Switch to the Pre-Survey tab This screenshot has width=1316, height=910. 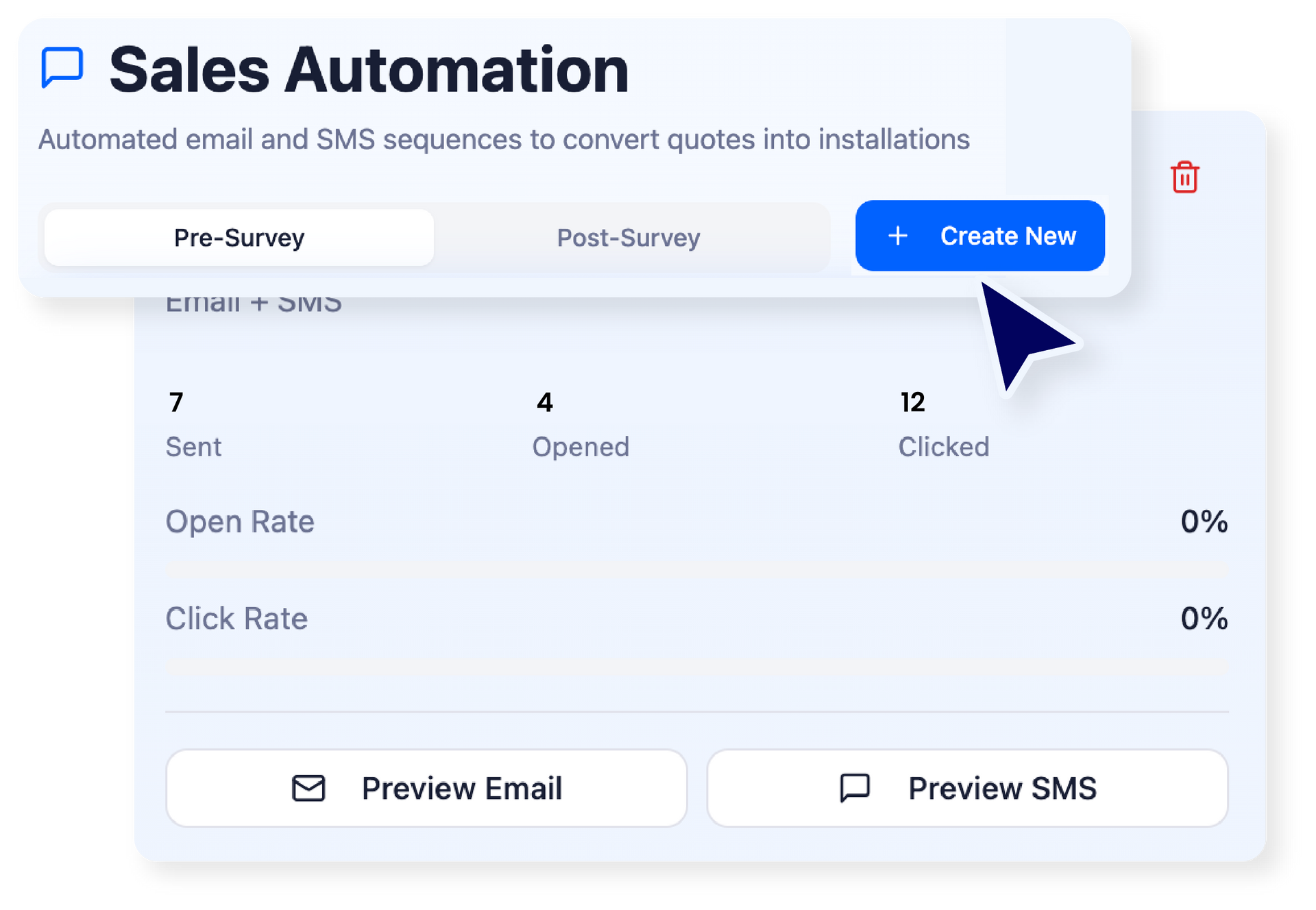(239, 237)
